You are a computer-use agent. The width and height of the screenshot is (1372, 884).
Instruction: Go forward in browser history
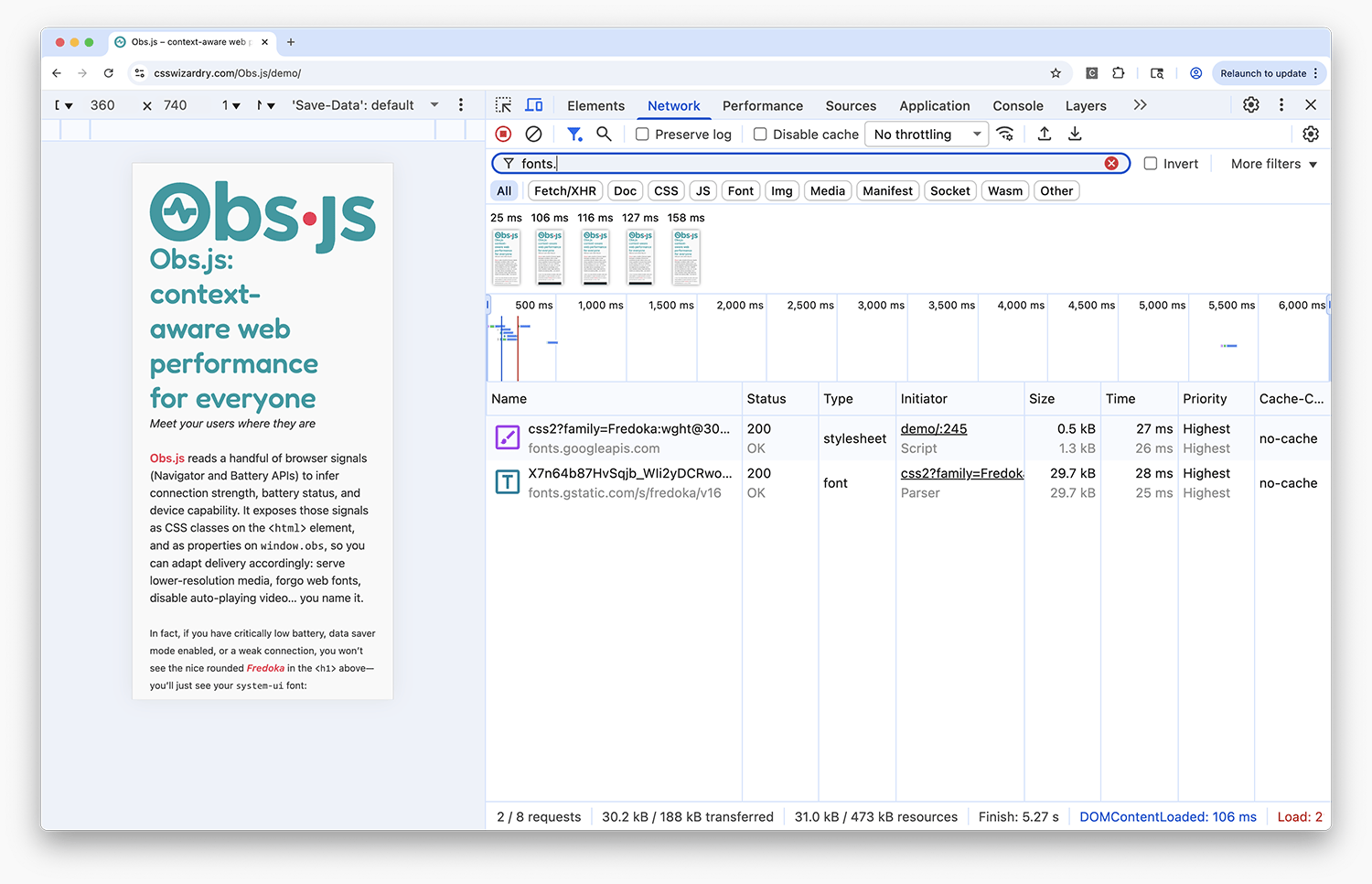(82, 73)
